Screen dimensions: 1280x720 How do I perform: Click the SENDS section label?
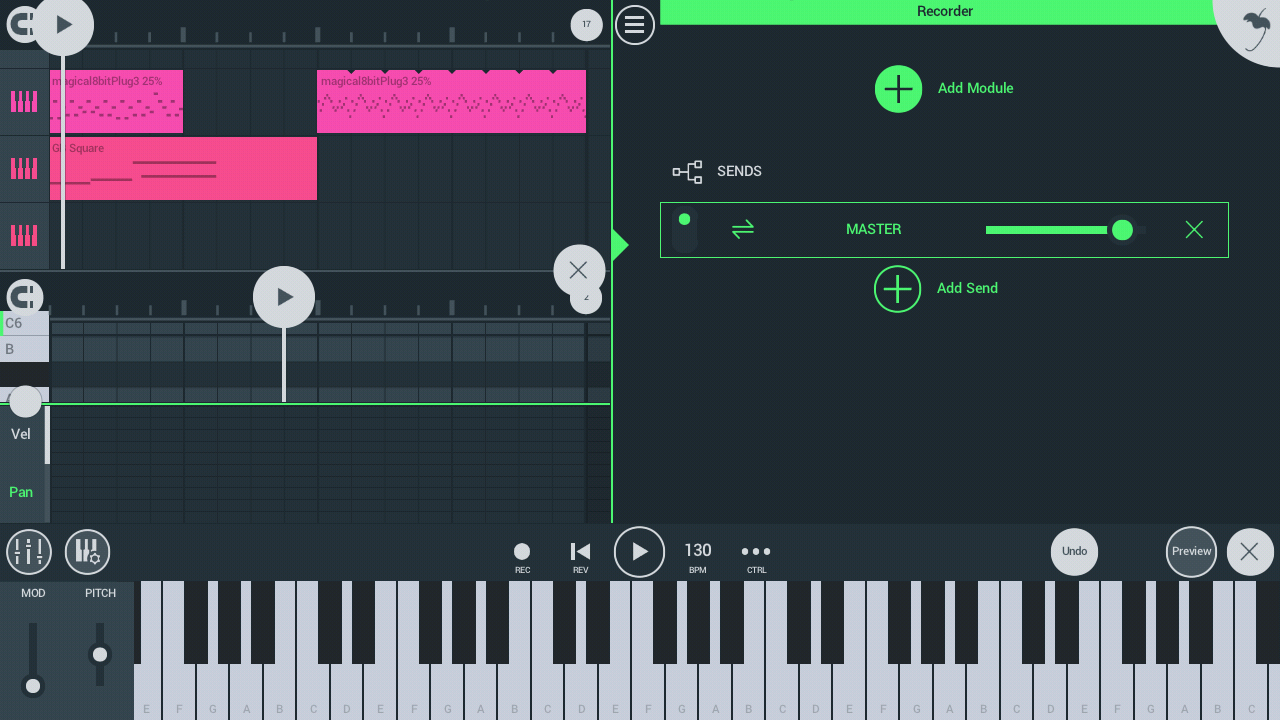point(739,172)
